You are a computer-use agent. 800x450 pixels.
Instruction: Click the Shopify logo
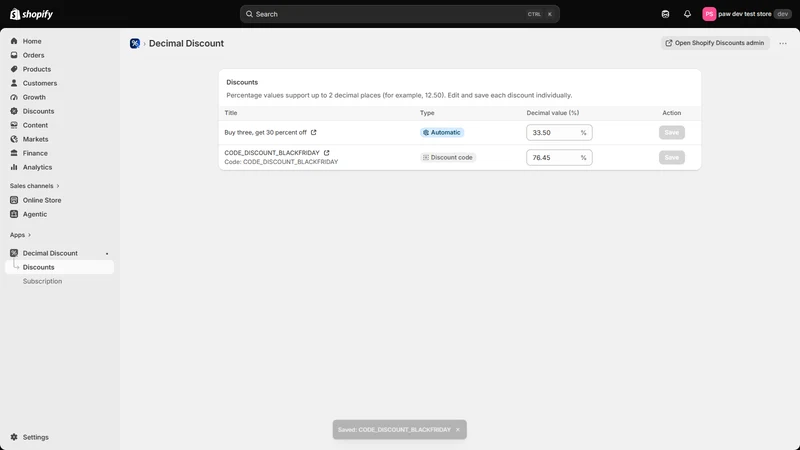tap(31, 14)
